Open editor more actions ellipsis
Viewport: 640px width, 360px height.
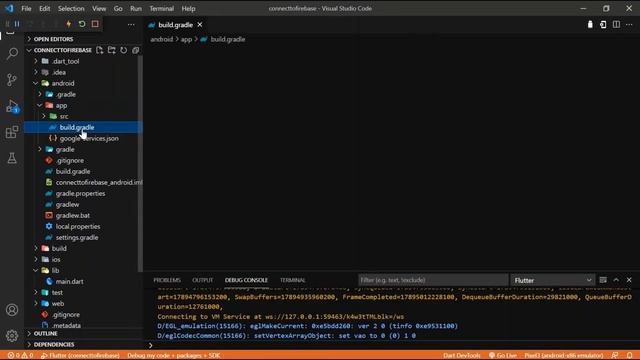[x=629, y=24]
